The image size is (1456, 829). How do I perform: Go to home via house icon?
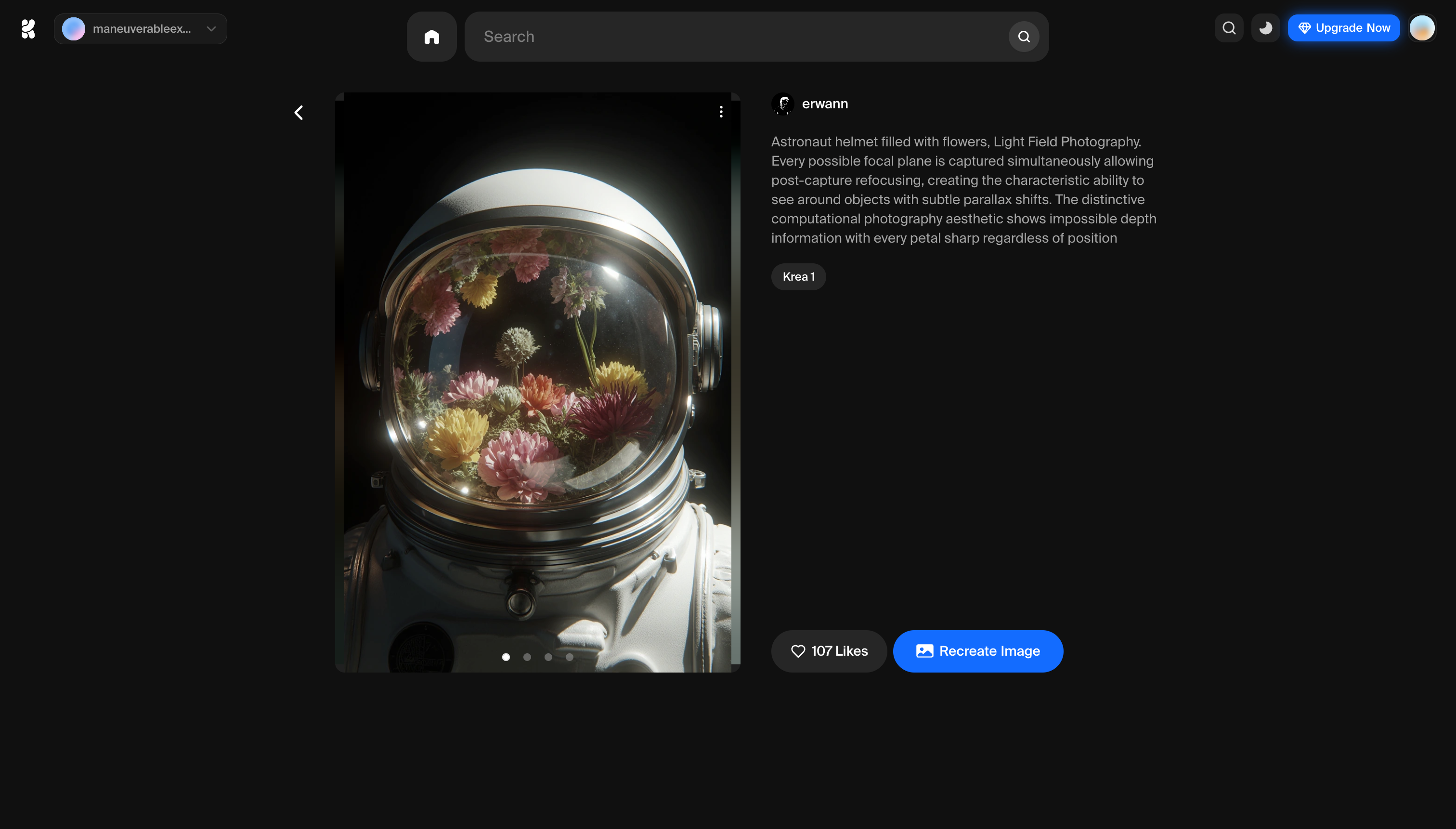pos(431,37)
